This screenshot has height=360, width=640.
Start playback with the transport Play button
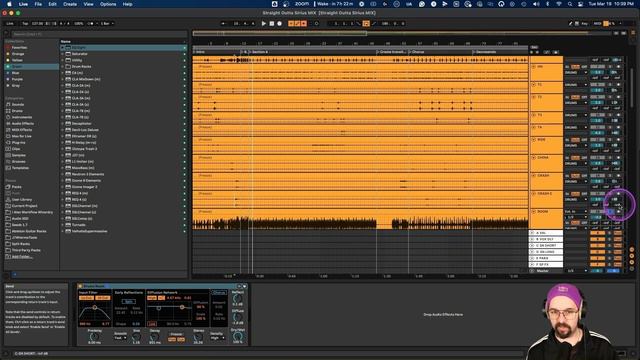pyautogui.click(x=264, y=24)
